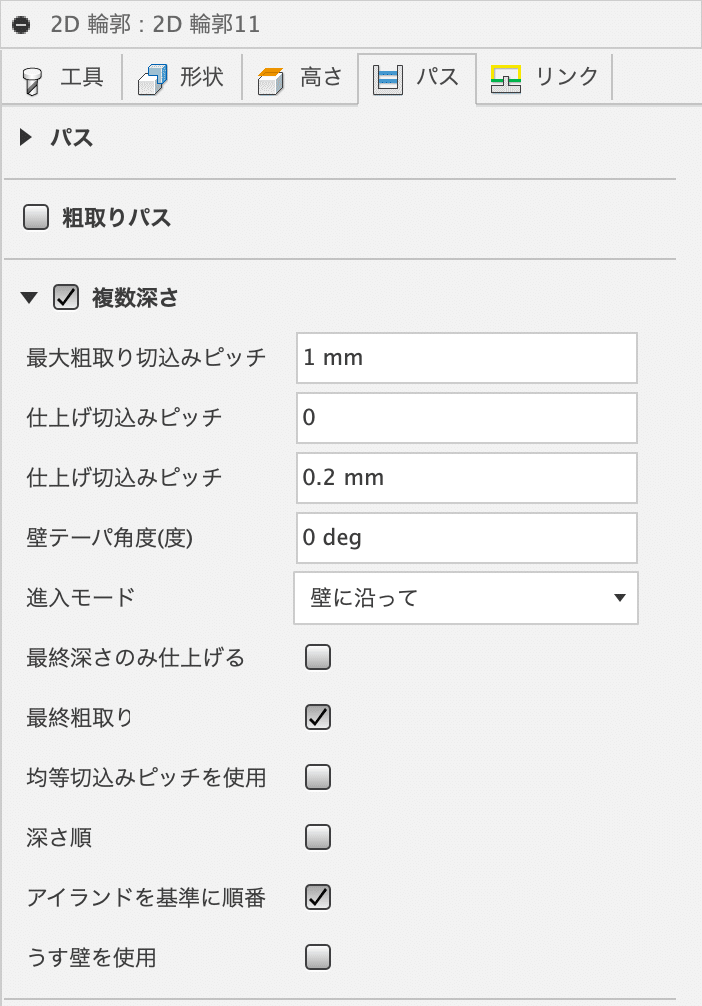Open the 進入モード dropdown
This screenshot has width=702, height=1006.
coord(466,598)
